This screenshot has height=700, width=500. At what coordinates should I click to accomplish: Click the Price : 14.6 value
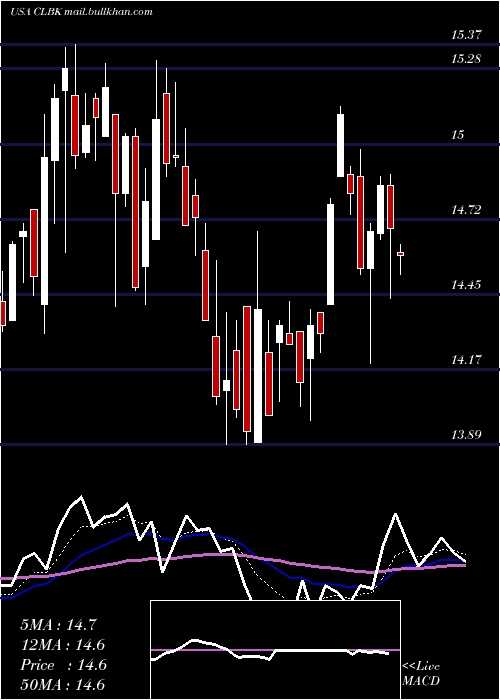click(x=63, y=665)
